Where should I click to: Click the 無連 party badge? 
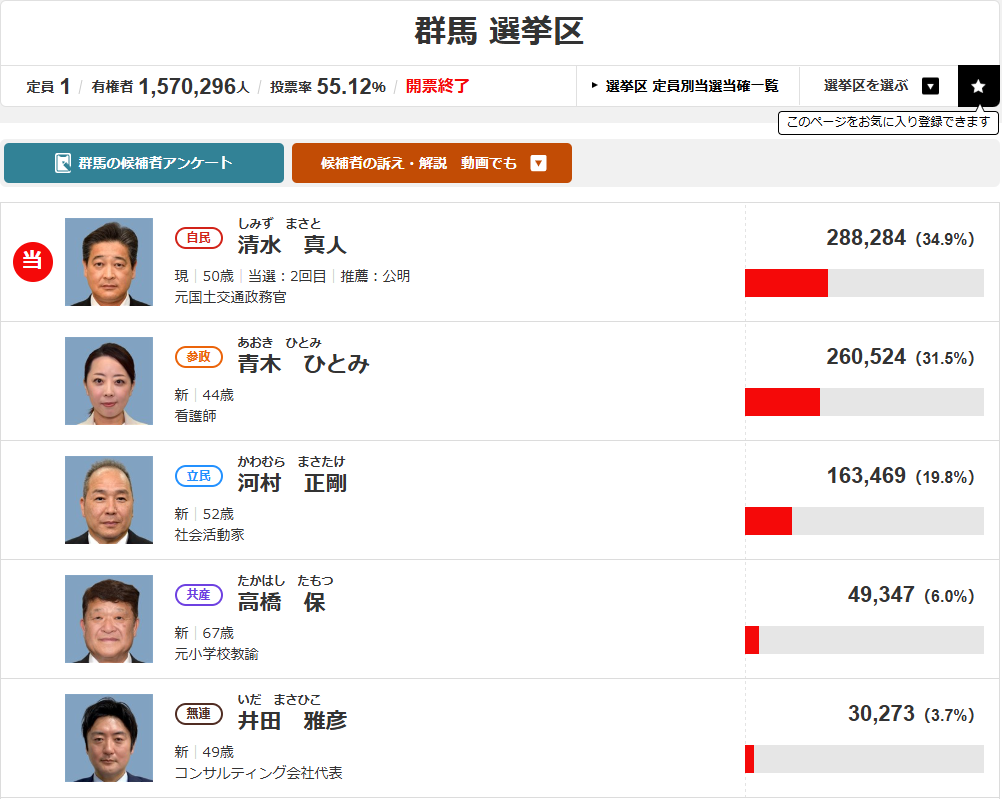[198, 714]
